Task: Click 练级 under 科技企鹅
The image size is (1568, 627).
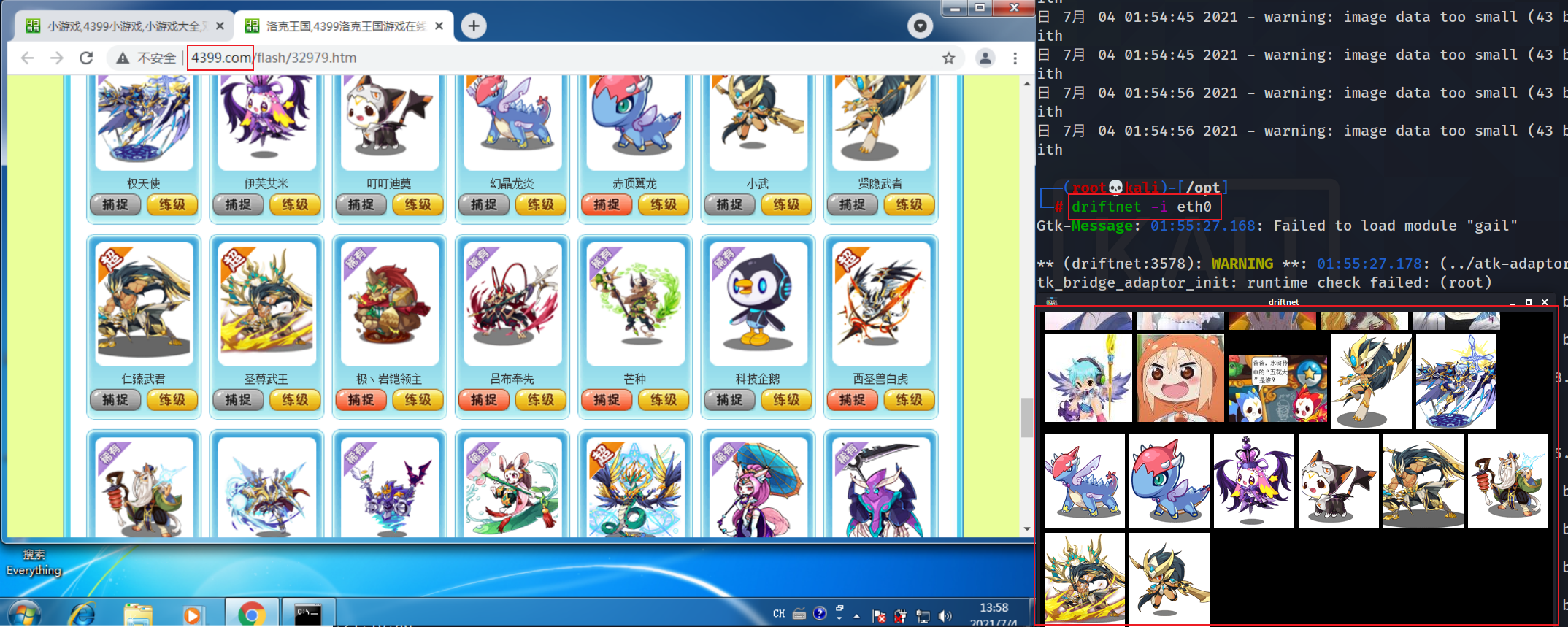Action: (786, 400)
